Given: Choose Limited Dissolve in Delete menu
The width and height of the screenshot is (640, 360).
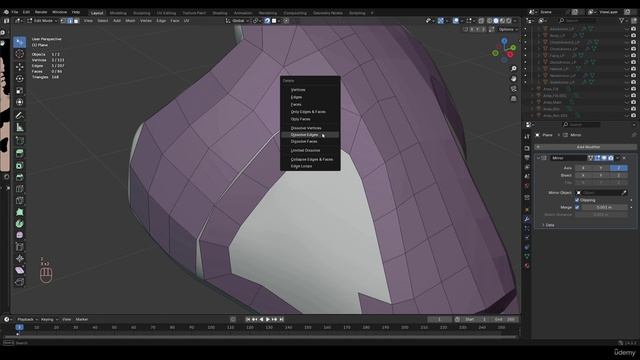Looking at the screenshot, I should click(310, 150).
